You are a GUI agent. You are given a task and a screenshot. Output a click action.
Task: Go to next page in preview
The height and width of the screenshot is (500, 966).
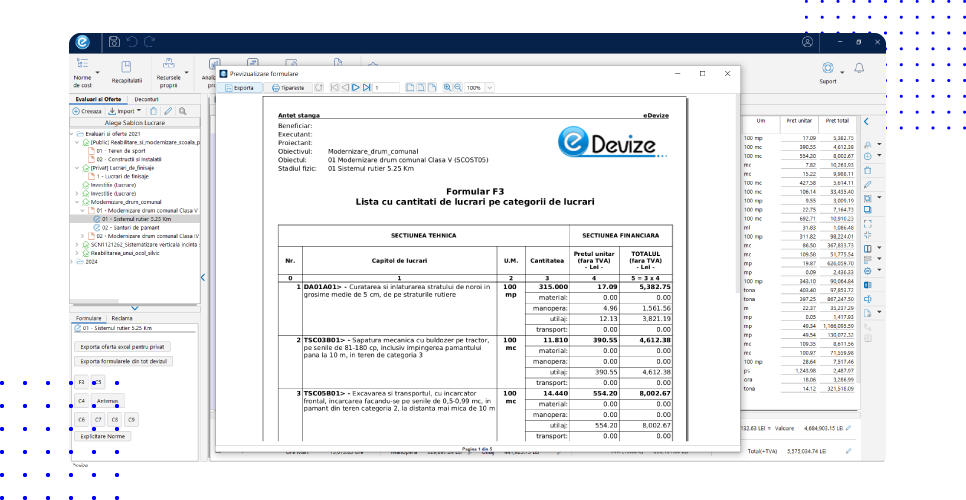[355, 88]
